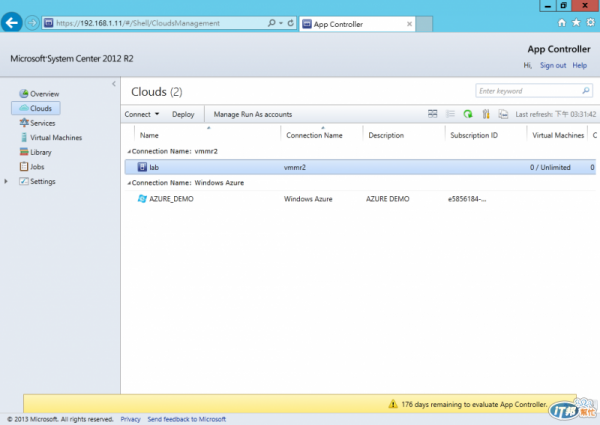Click the export icon beside Last refresh
Image resolution: width=600 pixels, height=425 pixels.
503,114
